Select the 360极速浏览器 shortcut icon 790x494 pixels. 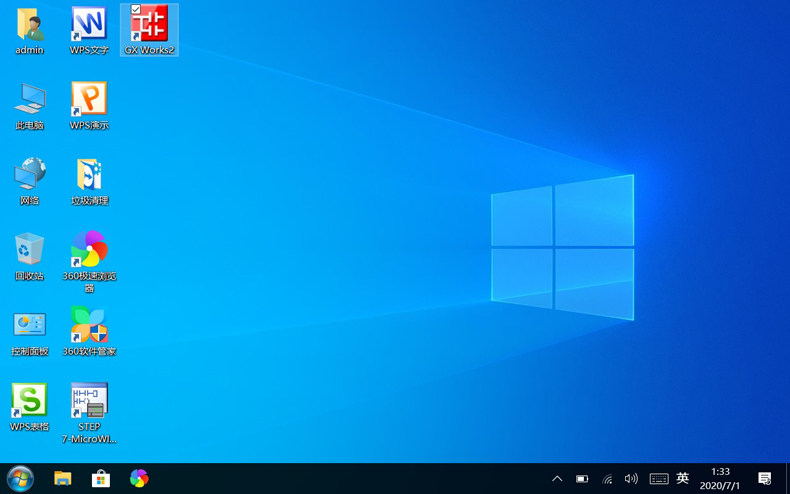pyautogui.click(x=89, y=249)
